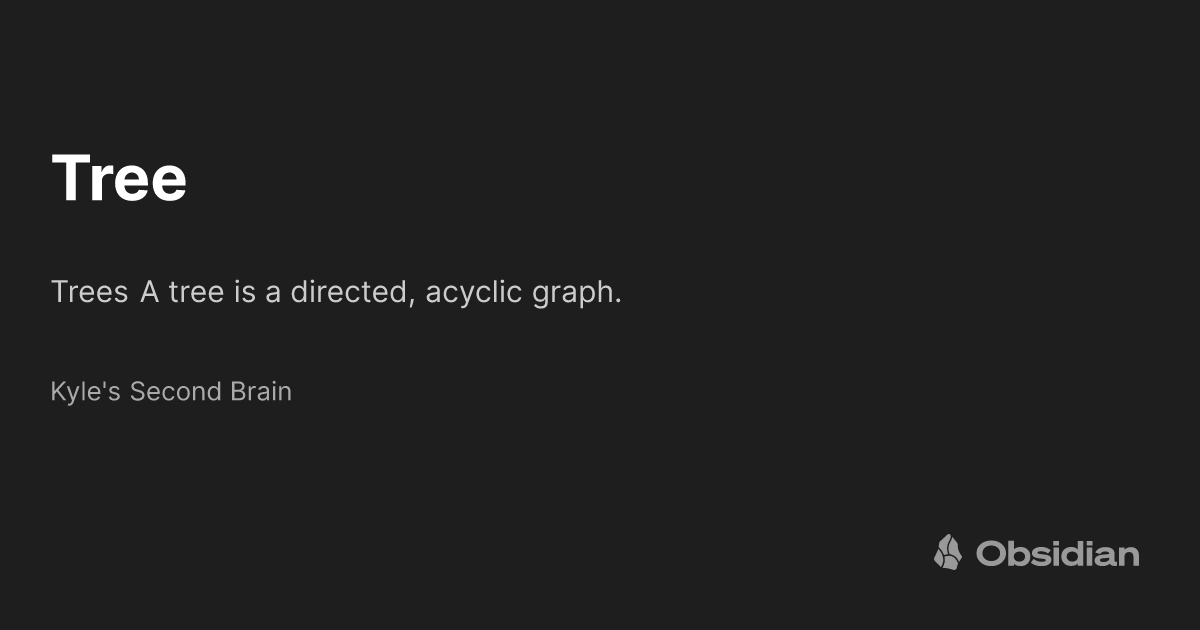
Task: Click capital "T" of the Tree heading
Action: (69, 178)
